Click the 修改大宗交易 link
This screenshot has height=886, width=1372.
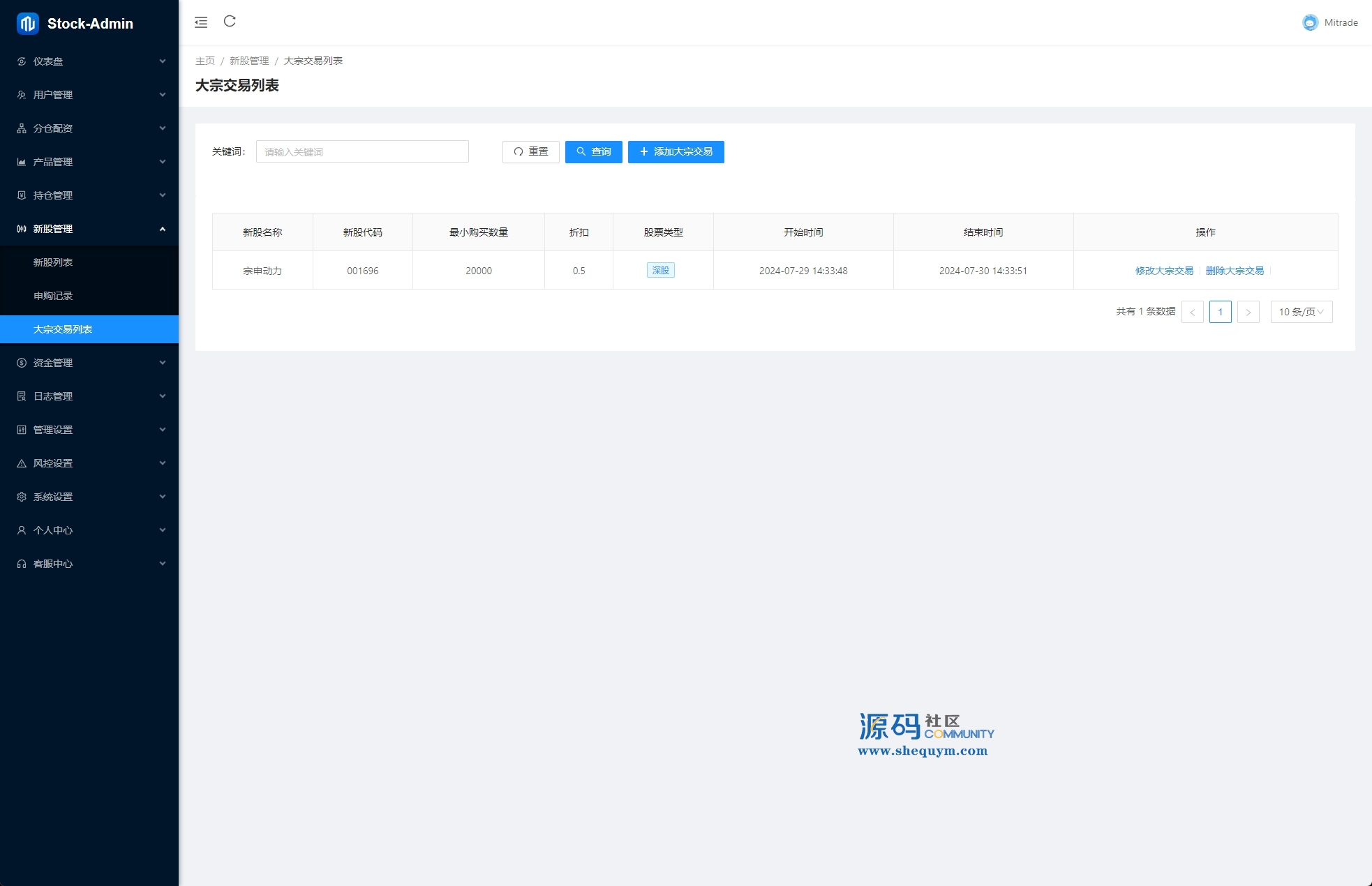[1164, 271]
